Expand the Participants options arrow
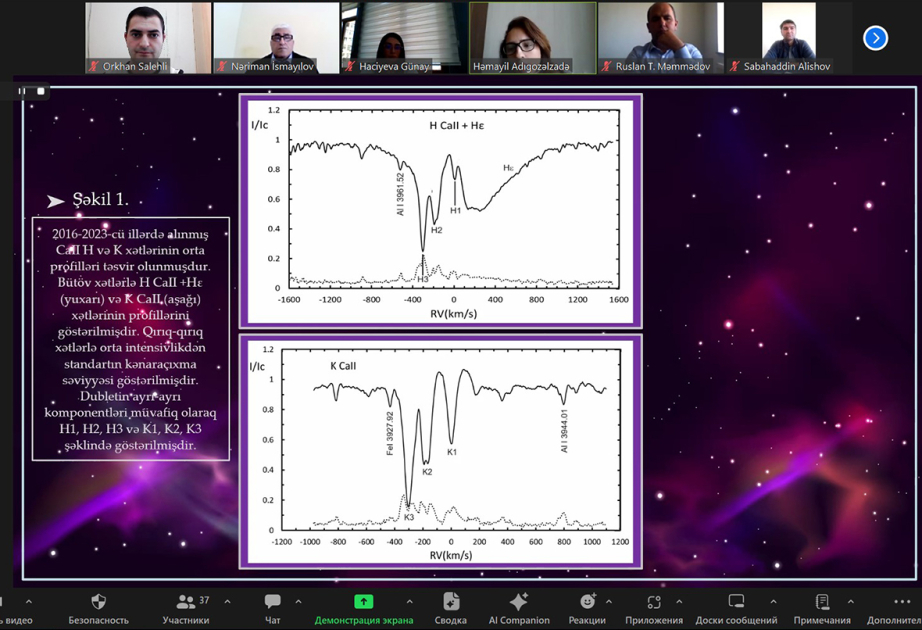 click(228, 602)
